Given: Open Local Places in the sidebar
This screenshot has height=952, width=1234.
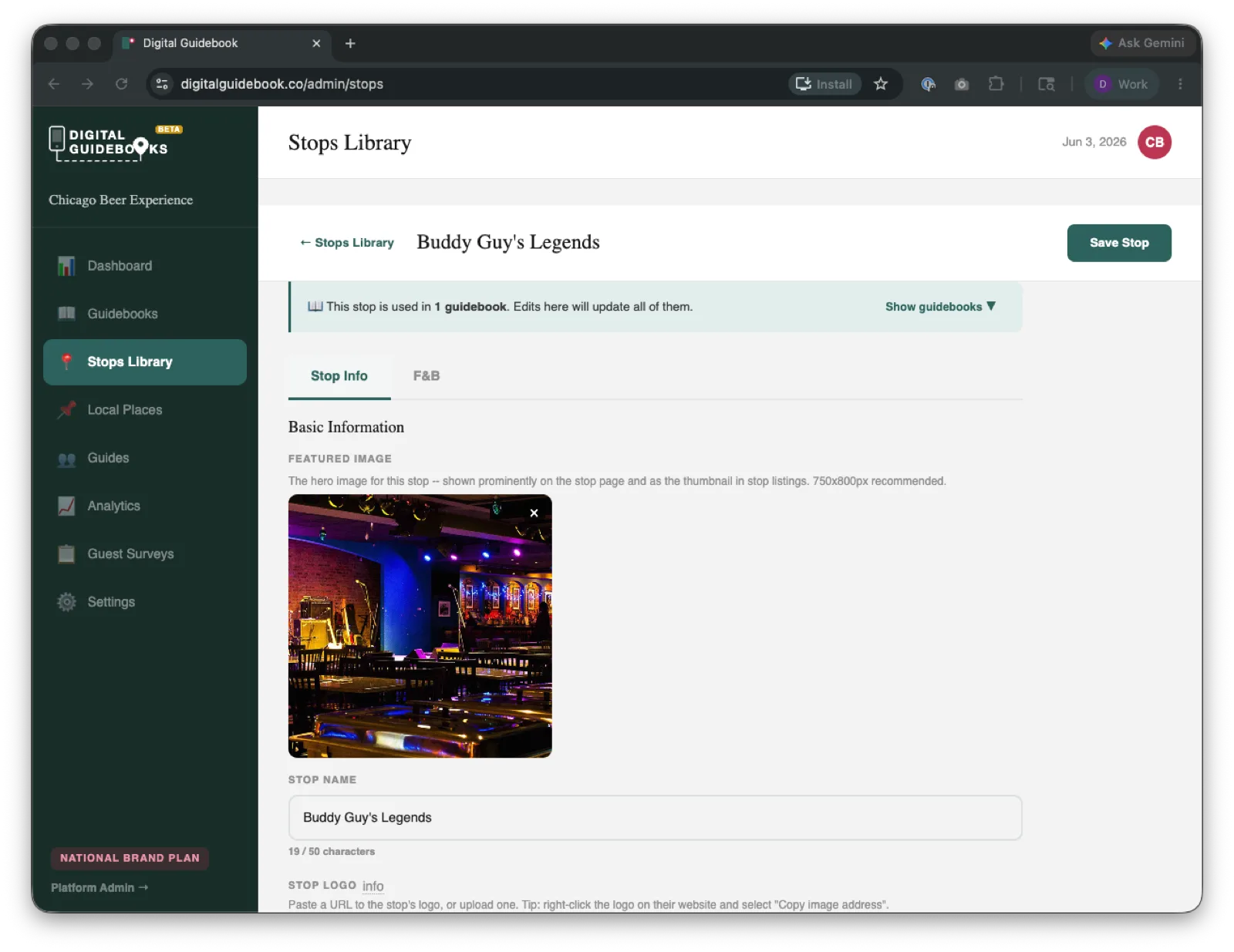Looking at the screenshot, I should pyautogui.click(x=145, y=409).
